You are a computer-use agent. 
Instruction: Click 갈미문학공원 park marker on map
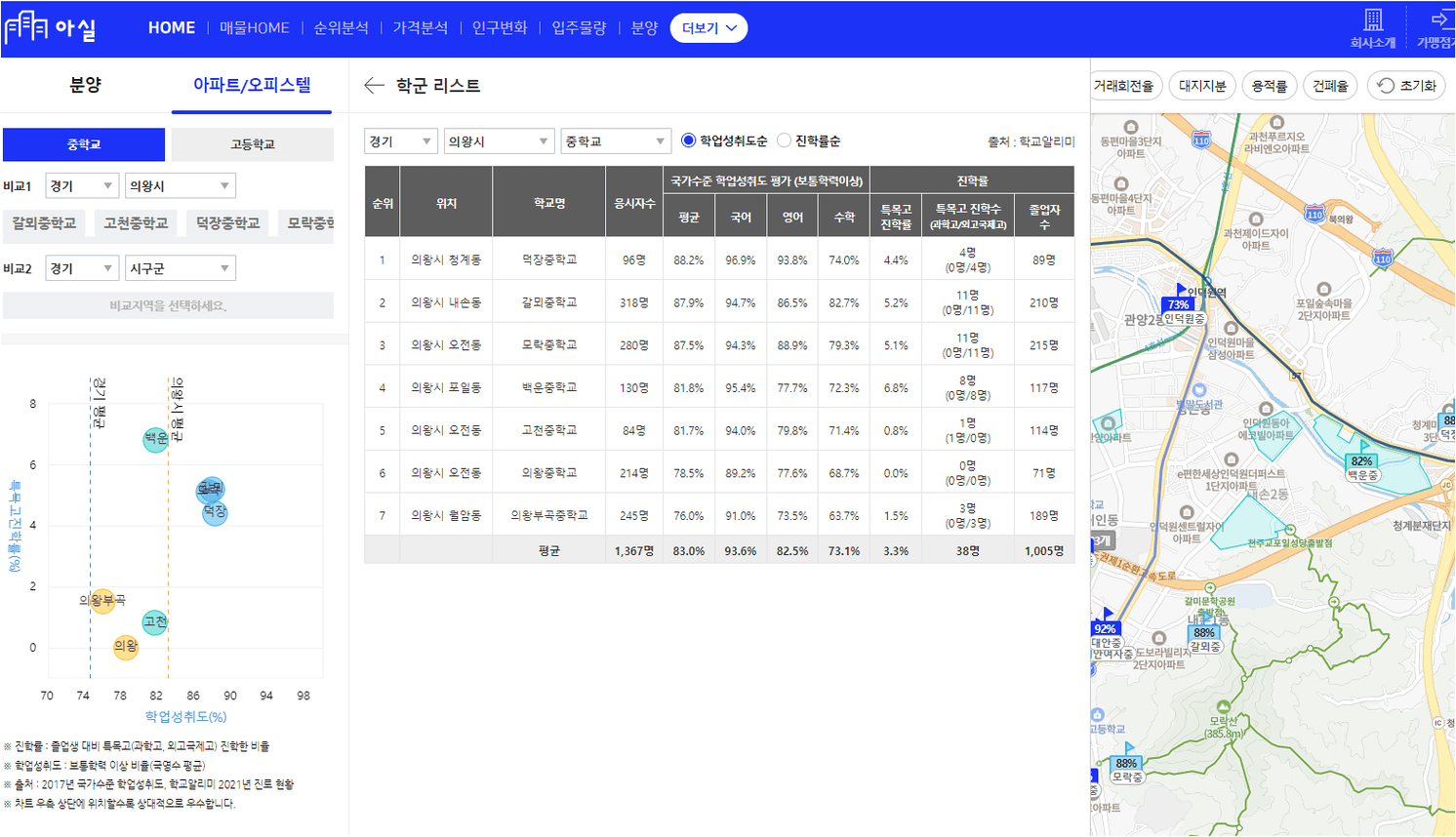1210,588
